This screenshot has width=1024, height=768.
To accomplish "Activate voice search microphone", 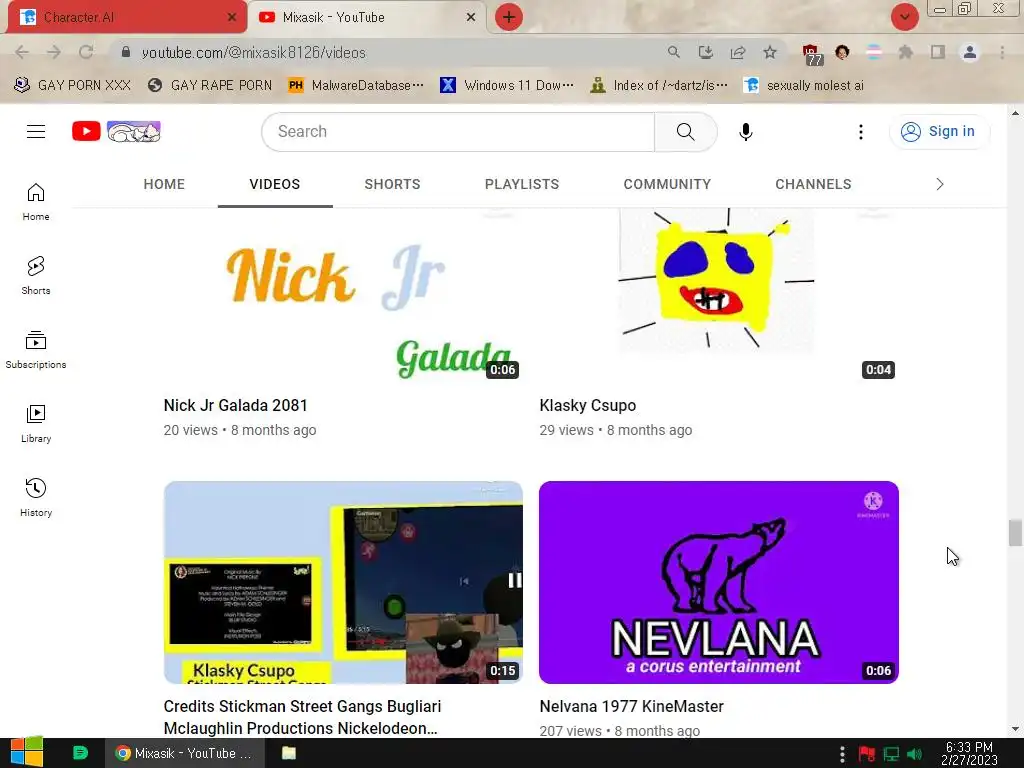I will click(x=745, y=131).
